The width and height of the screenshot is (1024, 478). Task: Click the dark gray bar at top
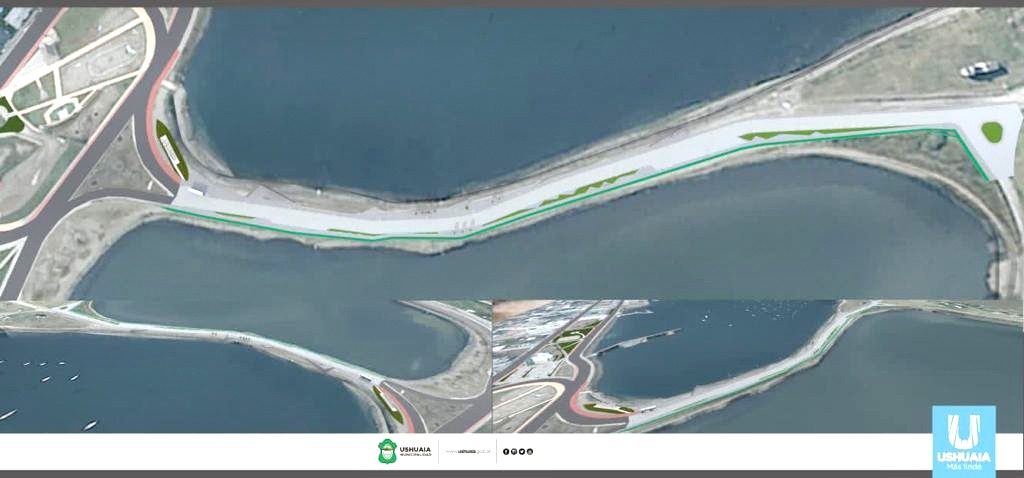pos(512,3)
